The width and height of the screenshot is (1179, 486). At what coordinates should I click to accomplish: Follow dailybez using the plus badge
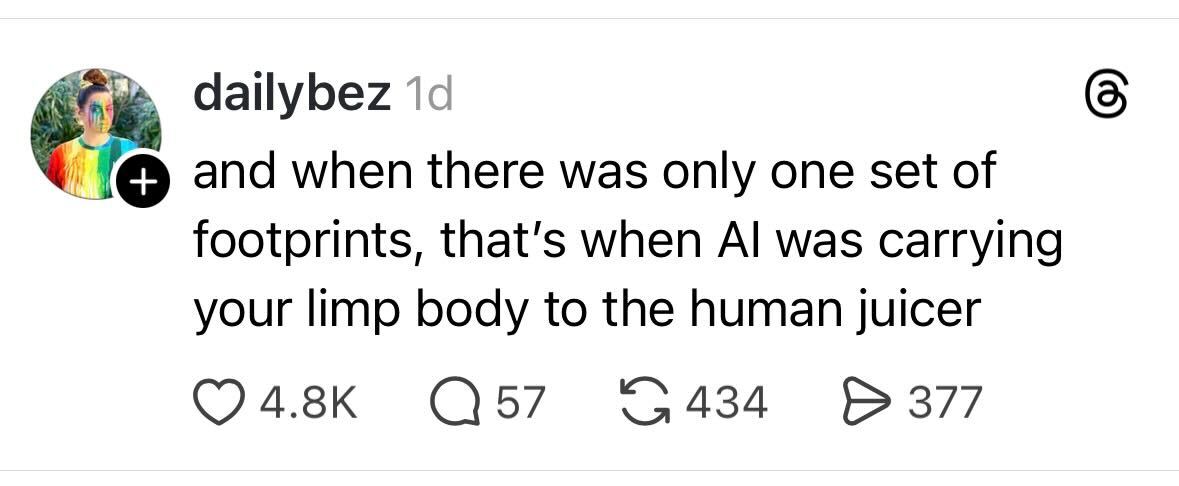141,183
